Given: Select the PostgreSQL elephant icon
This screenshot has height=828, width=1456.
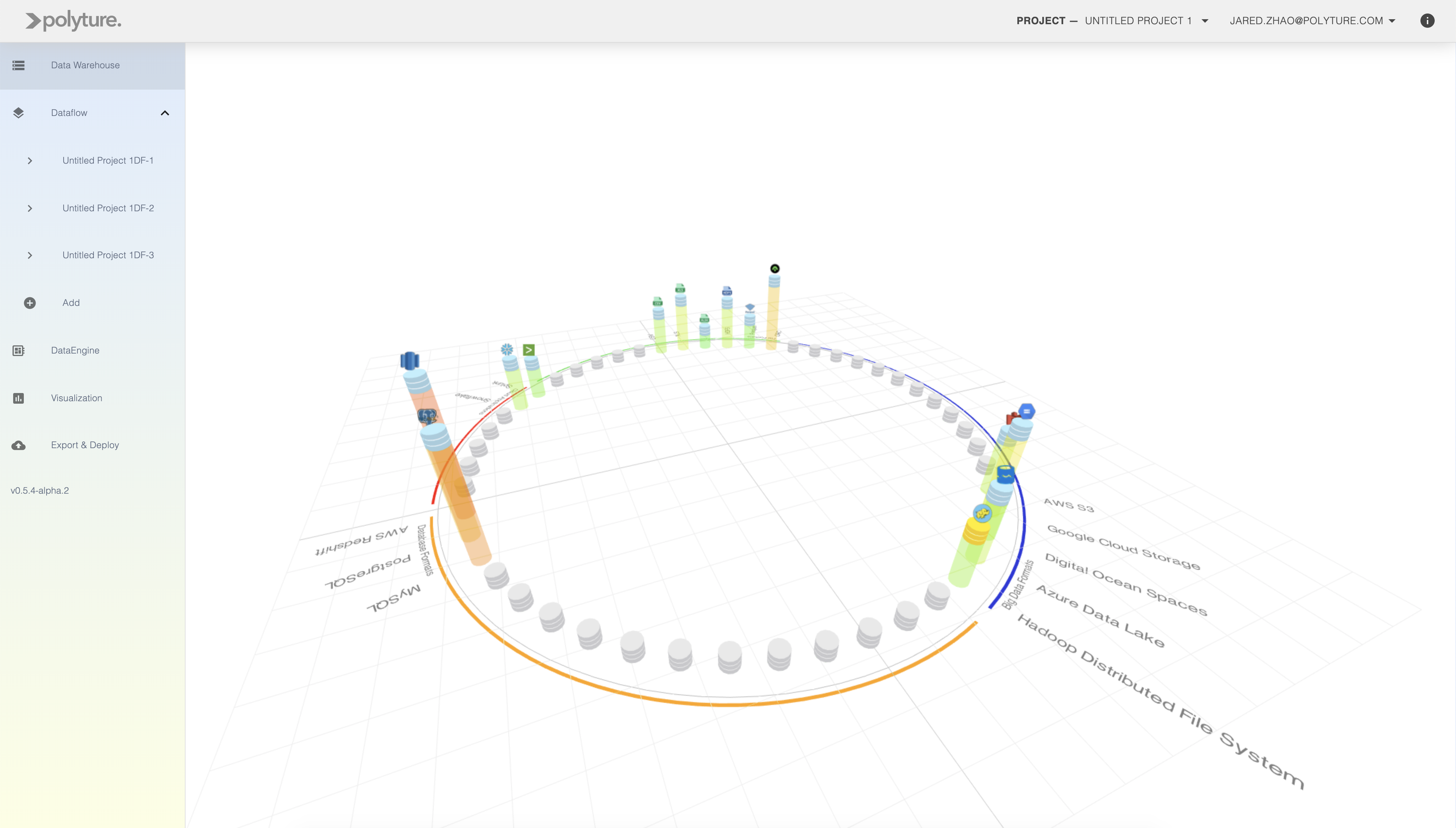Looking at the screenshot, I should click(x=427, y=417).
